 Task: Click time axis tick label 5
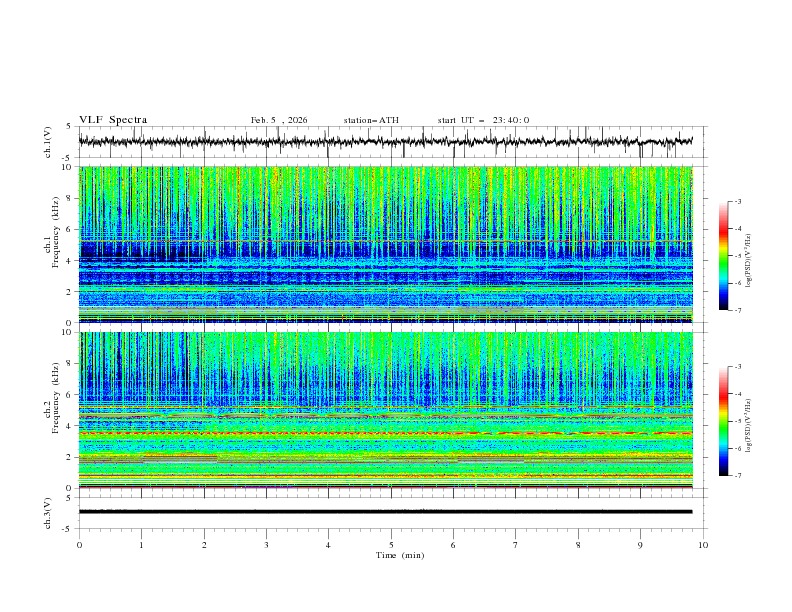click(391, 545)
